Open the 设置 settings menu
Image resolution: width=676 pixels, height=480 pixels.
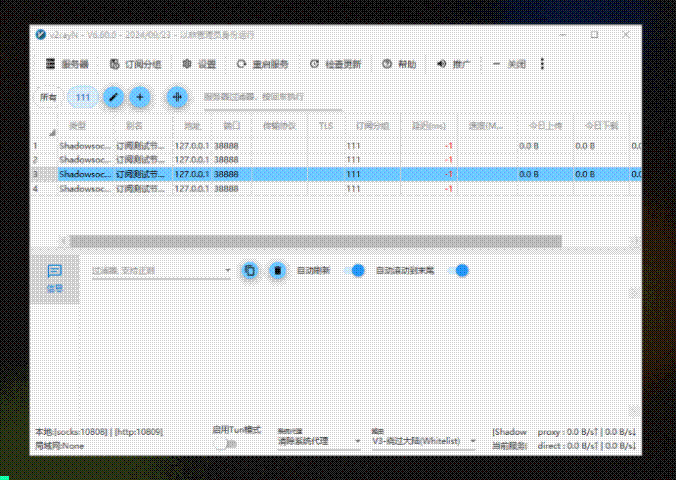(x=199, y=64)
